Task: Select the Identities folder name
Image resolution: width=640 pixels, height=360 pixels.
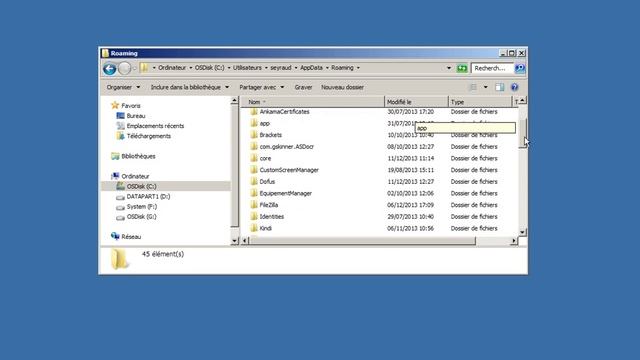Action: 272,217
